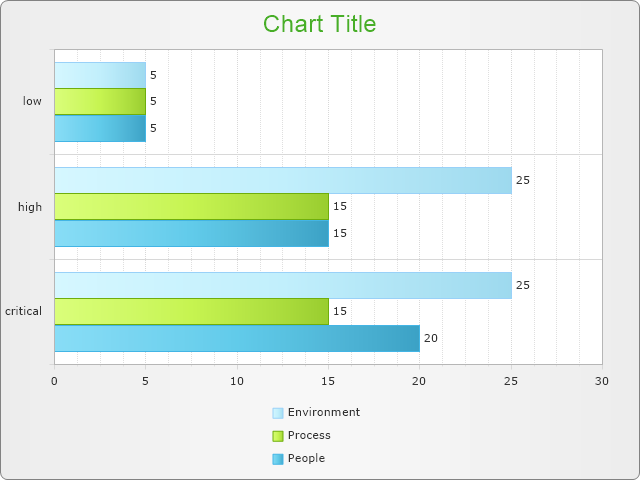Select the People legend label
The width and height of the screenshot is (640, 480).
tap(305, 458)
